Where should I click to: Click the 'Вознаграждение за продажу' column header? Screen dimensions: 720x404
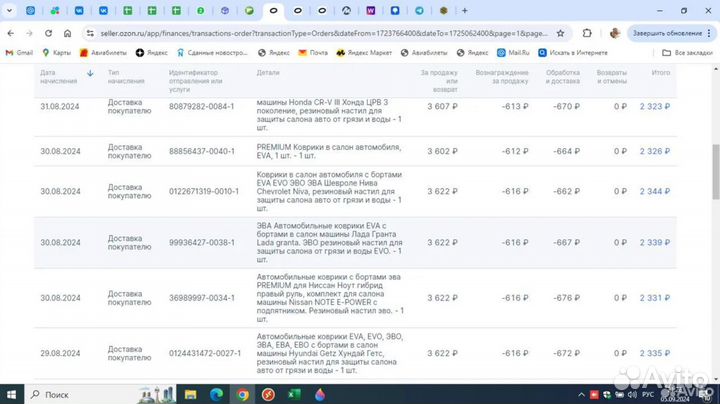click(x=502, y=77)
